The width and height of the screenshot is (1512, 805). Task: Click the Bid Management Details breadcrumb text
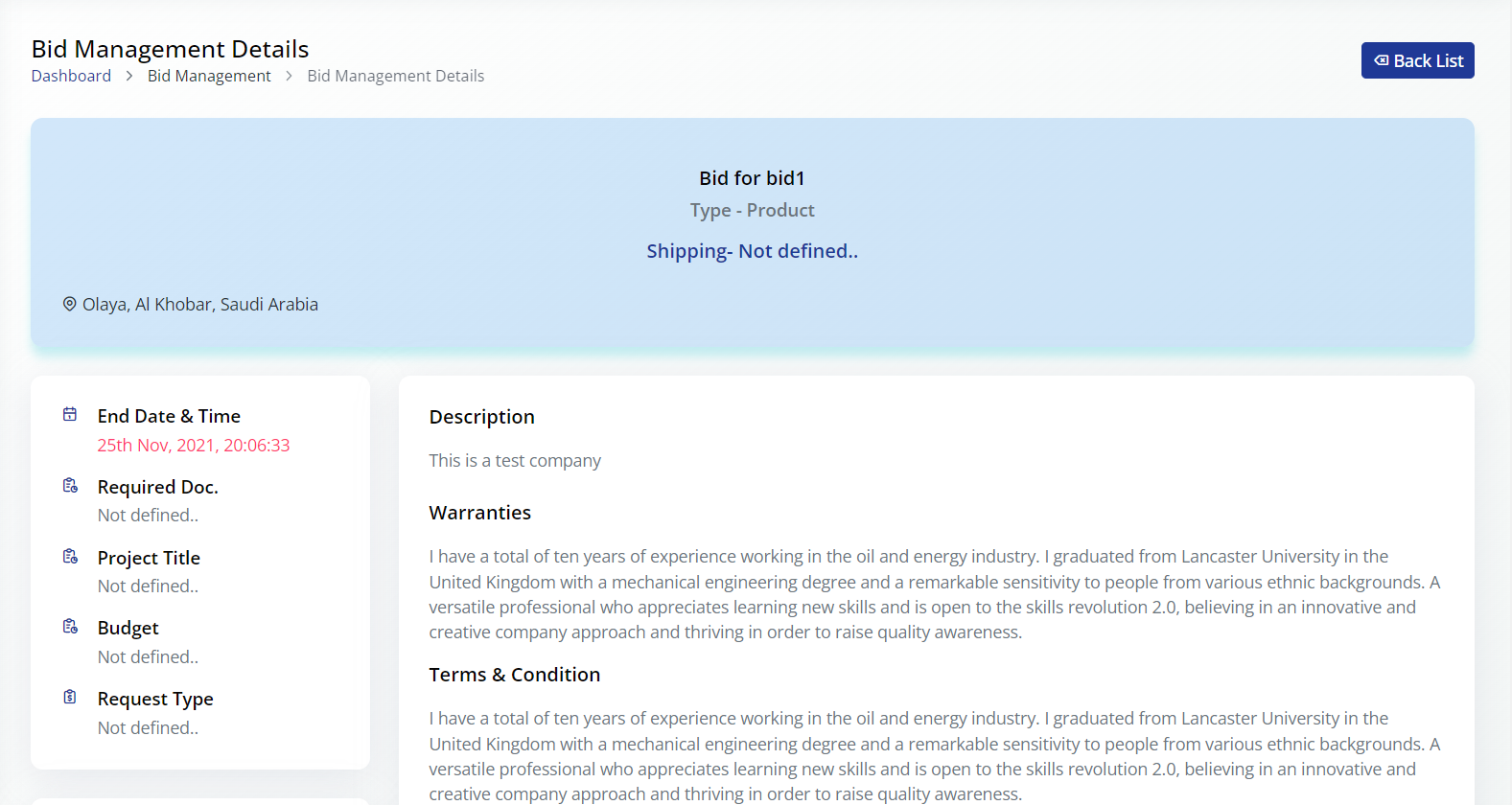click(x=395, y=76)
